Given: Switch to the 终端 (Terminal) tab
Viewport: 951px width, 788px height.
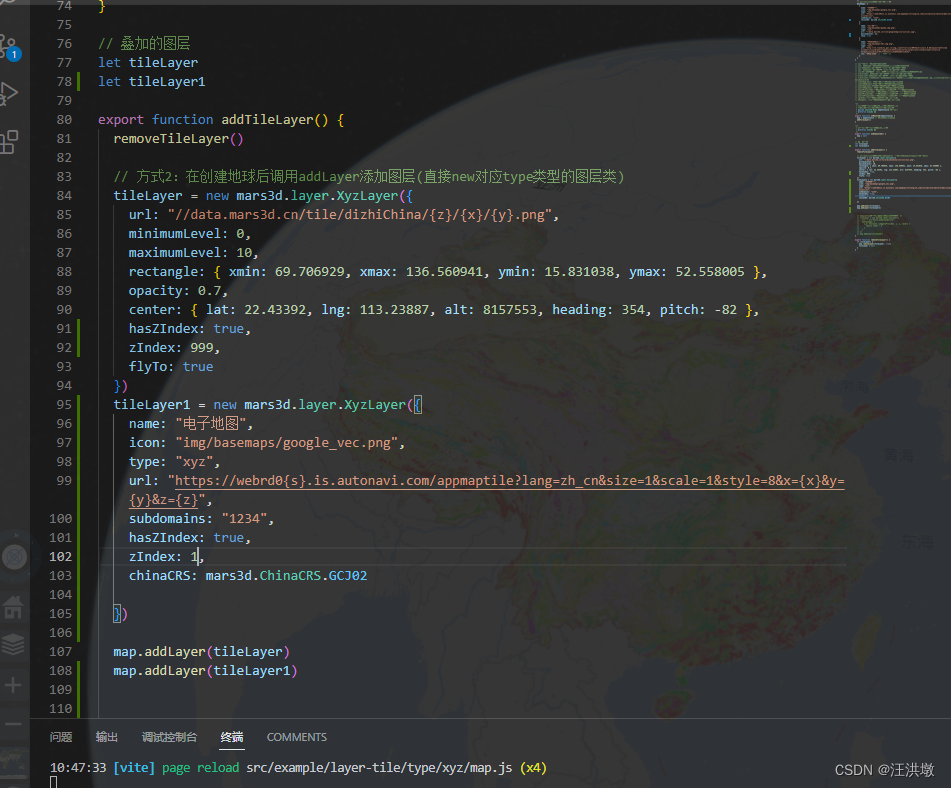Looking at the screenshot, I should 231,737.
